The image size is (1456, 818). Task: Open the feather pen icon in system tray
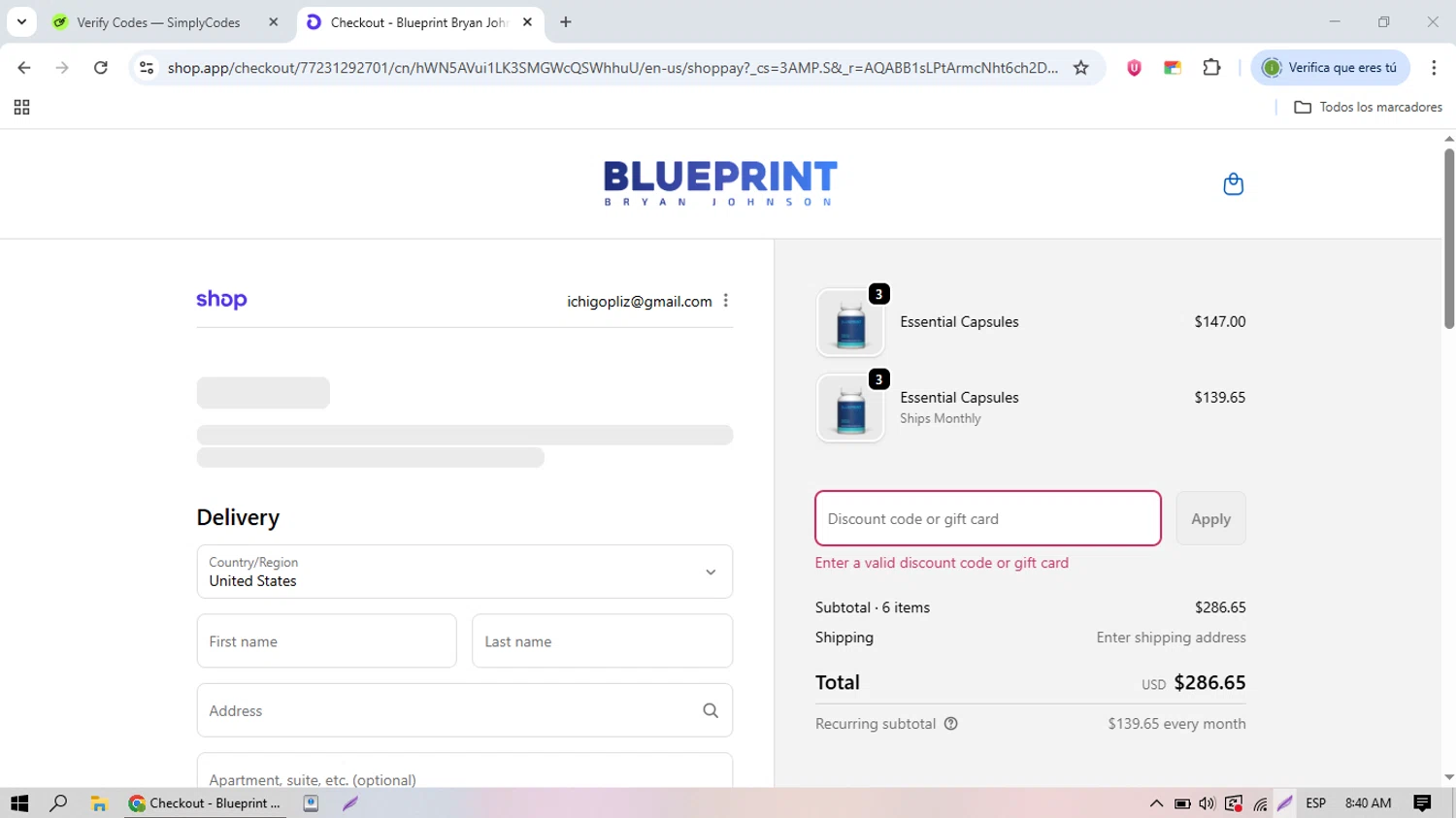point(1285,803)
